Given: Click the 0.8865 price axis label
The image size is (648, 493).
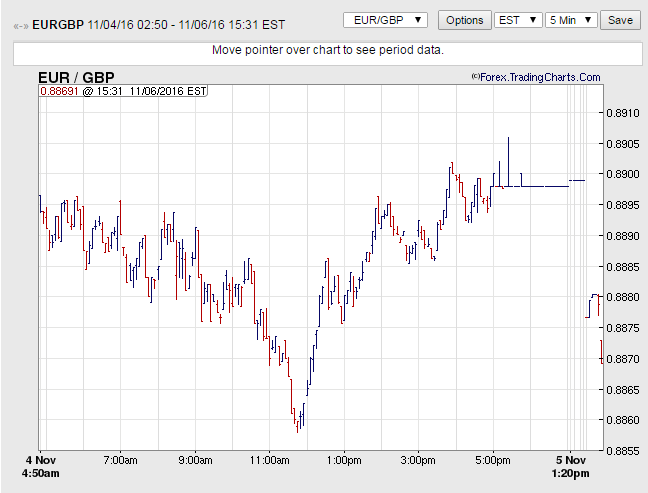Looking at the screenshot, I should 622,390.
